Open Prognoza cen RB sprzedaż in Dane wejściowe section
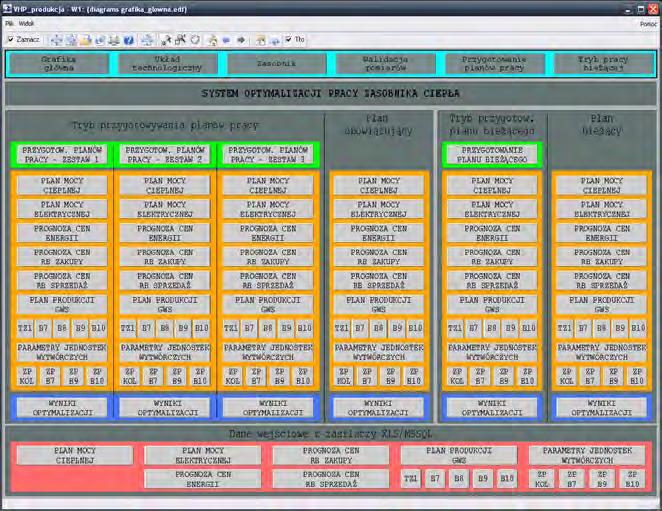The image size is (662, 511). click(x=331, y=479)
